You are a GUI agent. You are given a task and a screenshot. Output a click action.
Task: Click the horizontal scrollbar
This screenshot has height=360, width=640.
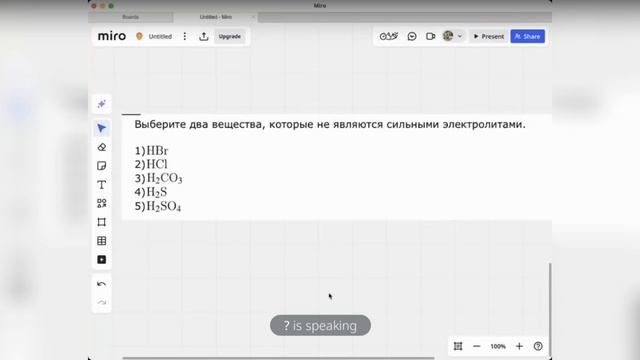[278, 358]
